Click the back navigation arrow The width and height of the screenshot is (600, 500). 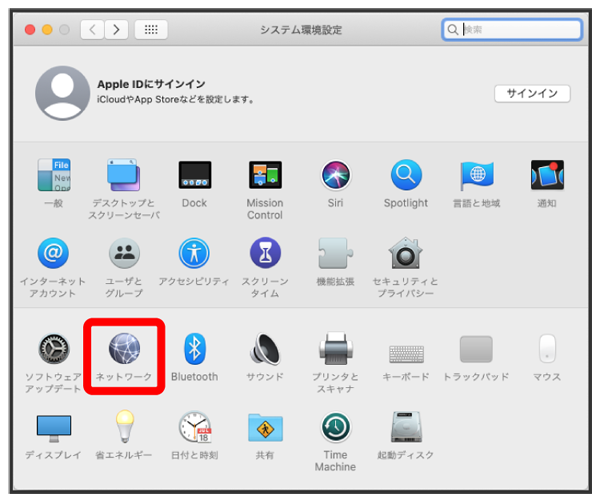pyautogui.click(x=94, y=30)
